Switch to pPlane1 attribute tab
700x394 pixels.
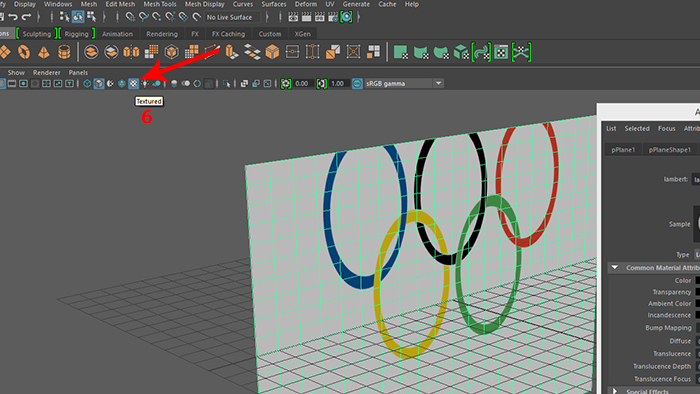point(623,150)
